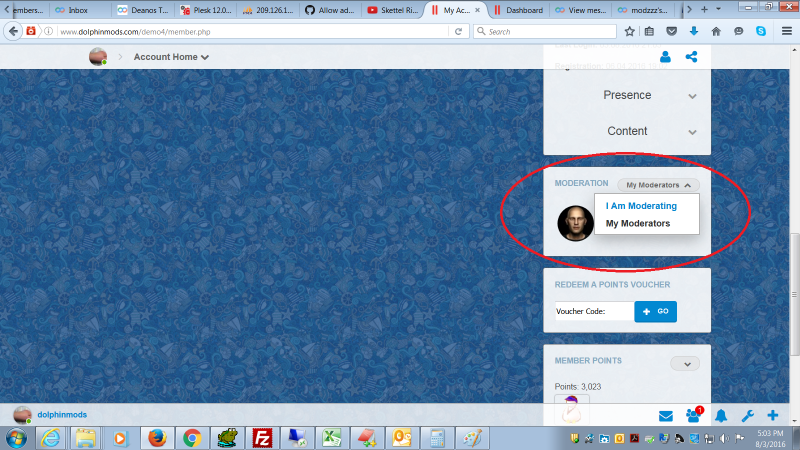Open the volume speaker tray icon
This screenshot has height=450, width=800.
click(x=724, y=438)
